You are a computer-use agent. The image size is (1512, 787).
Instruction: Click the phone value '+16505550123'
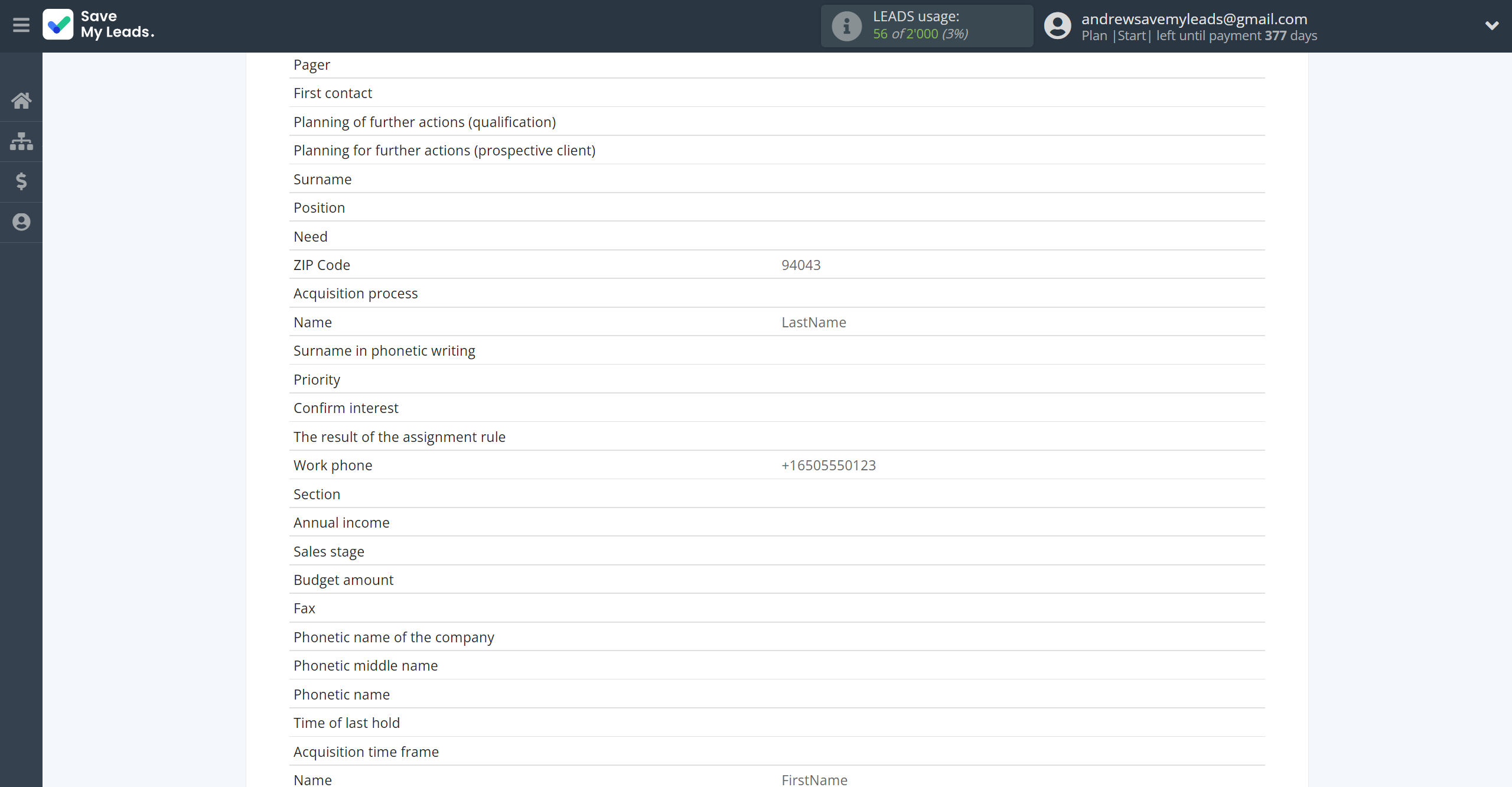(x=829, y=465)
